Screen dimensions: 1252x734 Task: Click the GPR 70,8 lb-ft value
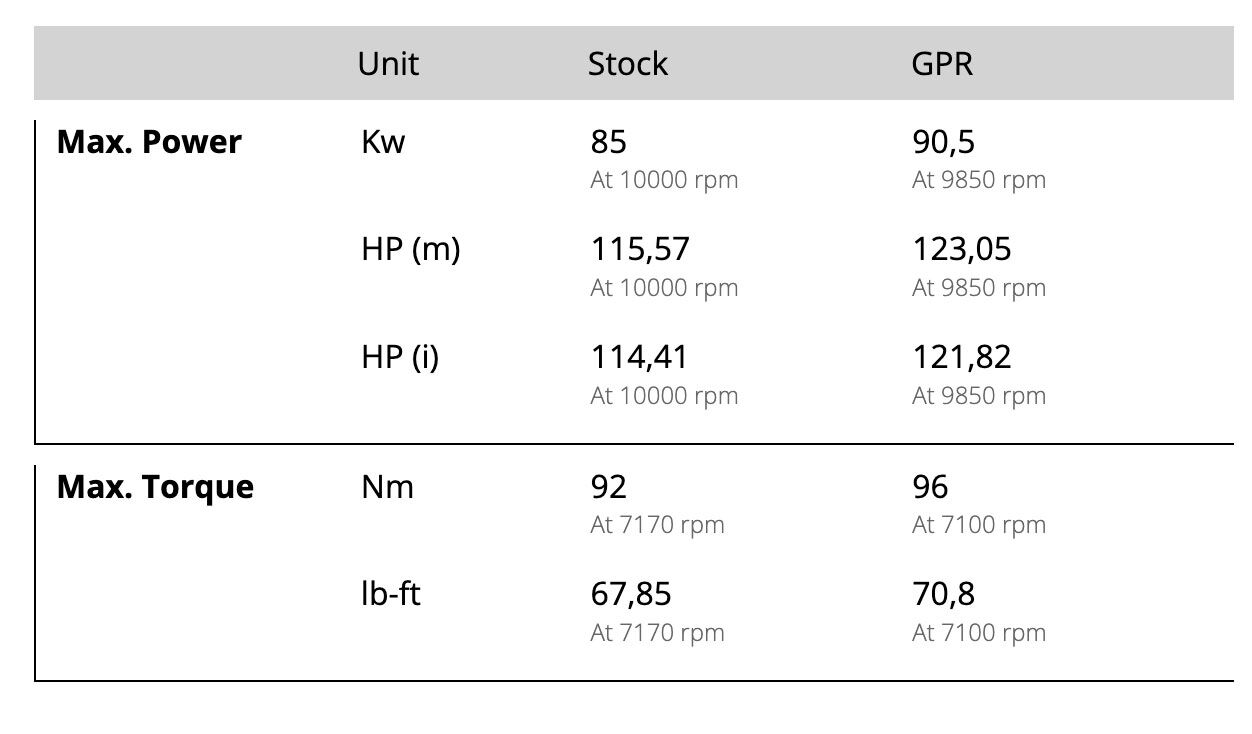tap(943, 595)
